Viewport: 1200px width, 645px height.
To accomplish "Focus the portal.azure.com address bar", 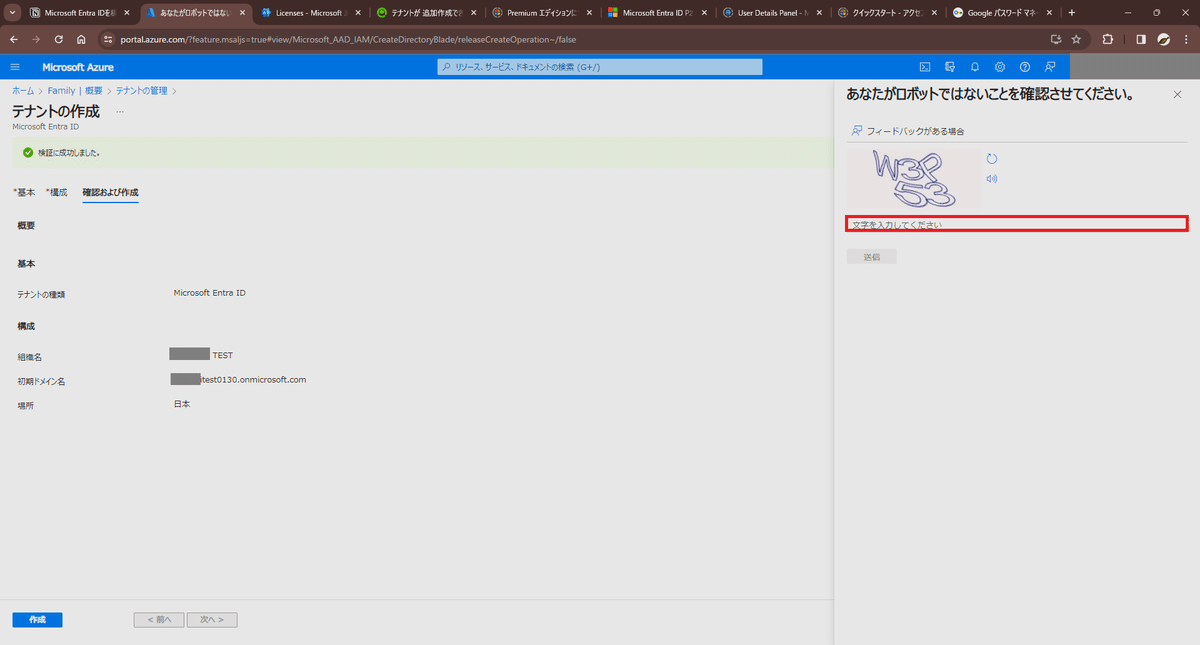I will 570,39.
